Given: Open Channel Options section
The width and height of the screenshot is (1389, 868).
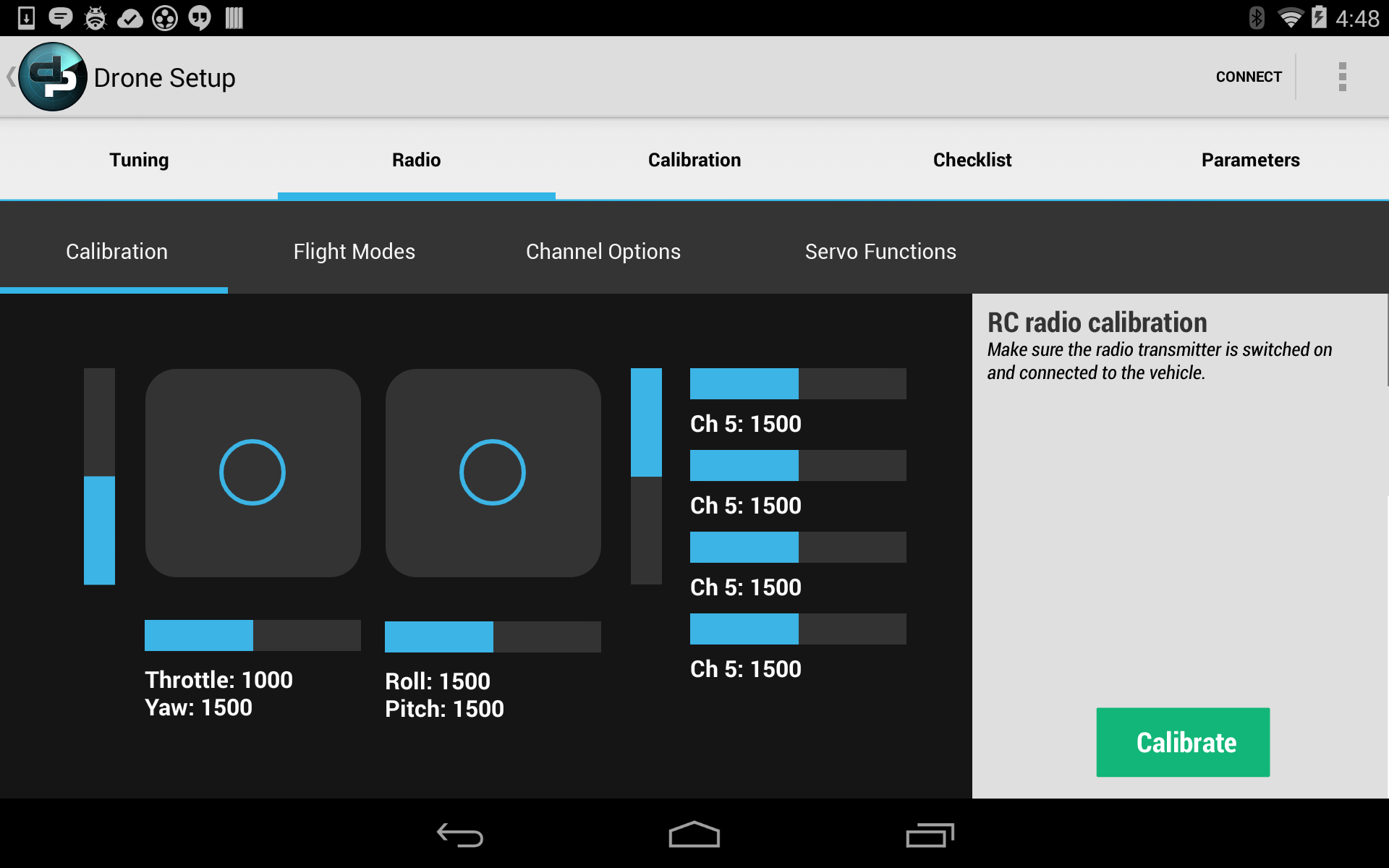Looking at the screenshot, I should [602, 251].
